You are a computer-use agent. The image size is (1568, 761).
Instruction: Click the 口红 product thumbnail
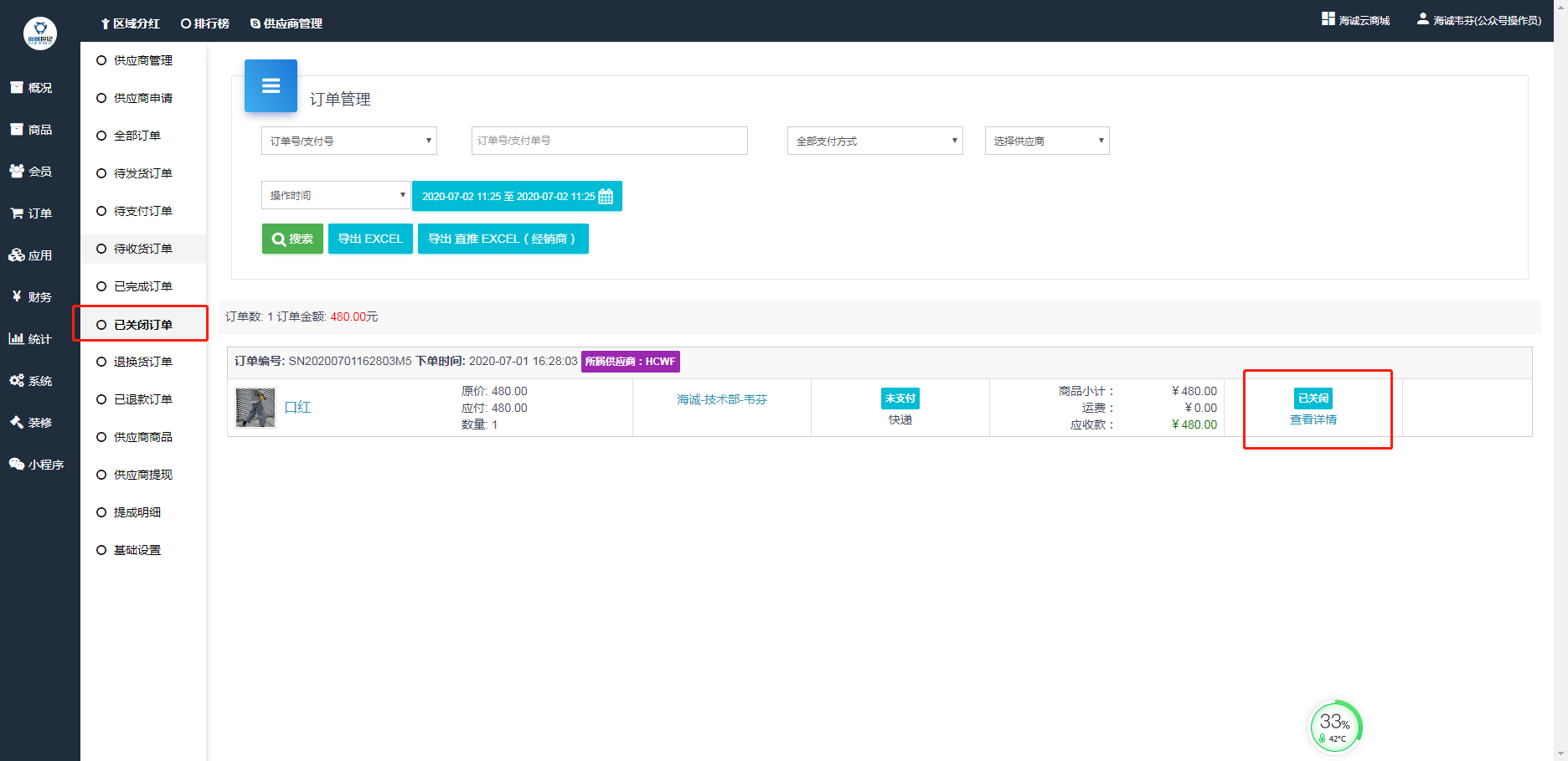tap(255, 408)
